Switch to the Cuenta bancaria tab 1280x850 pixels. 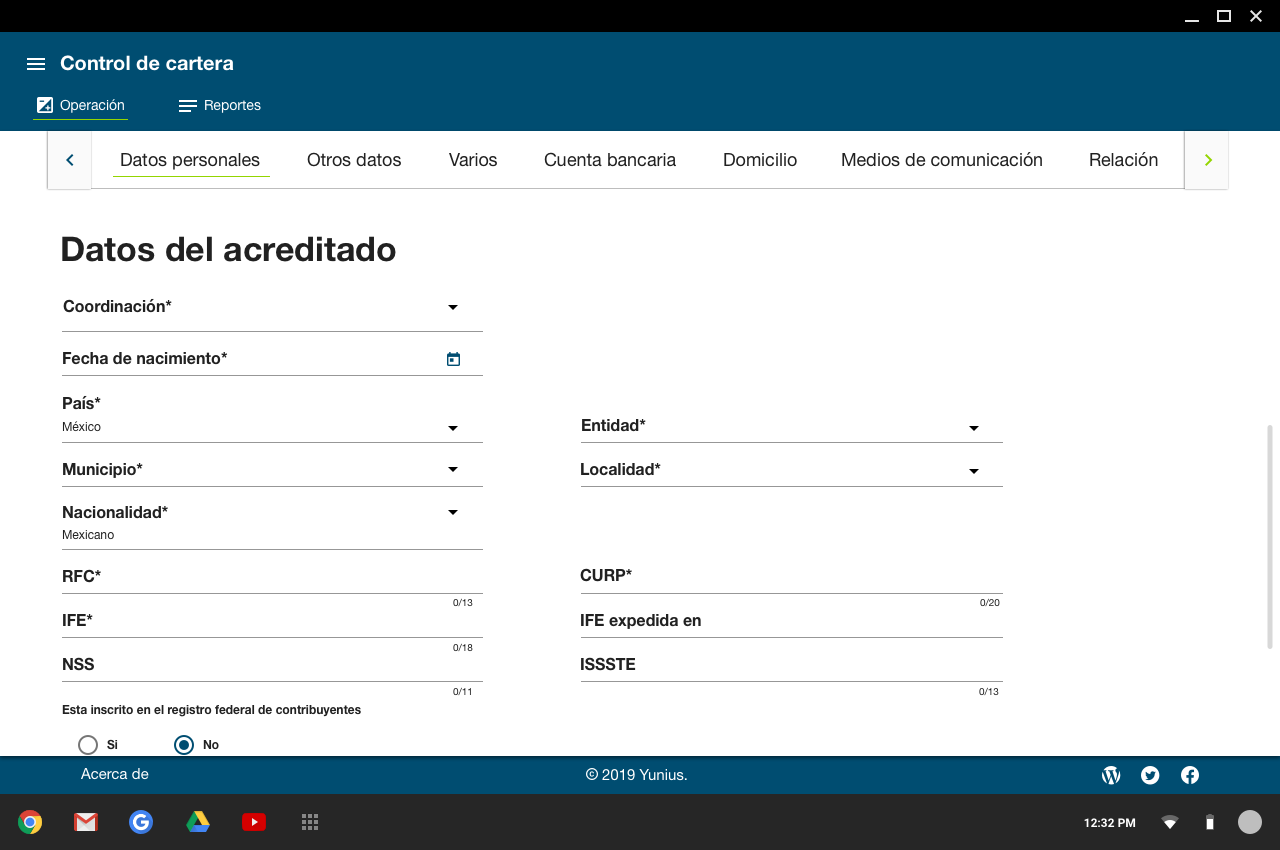(x=610, y=160)
